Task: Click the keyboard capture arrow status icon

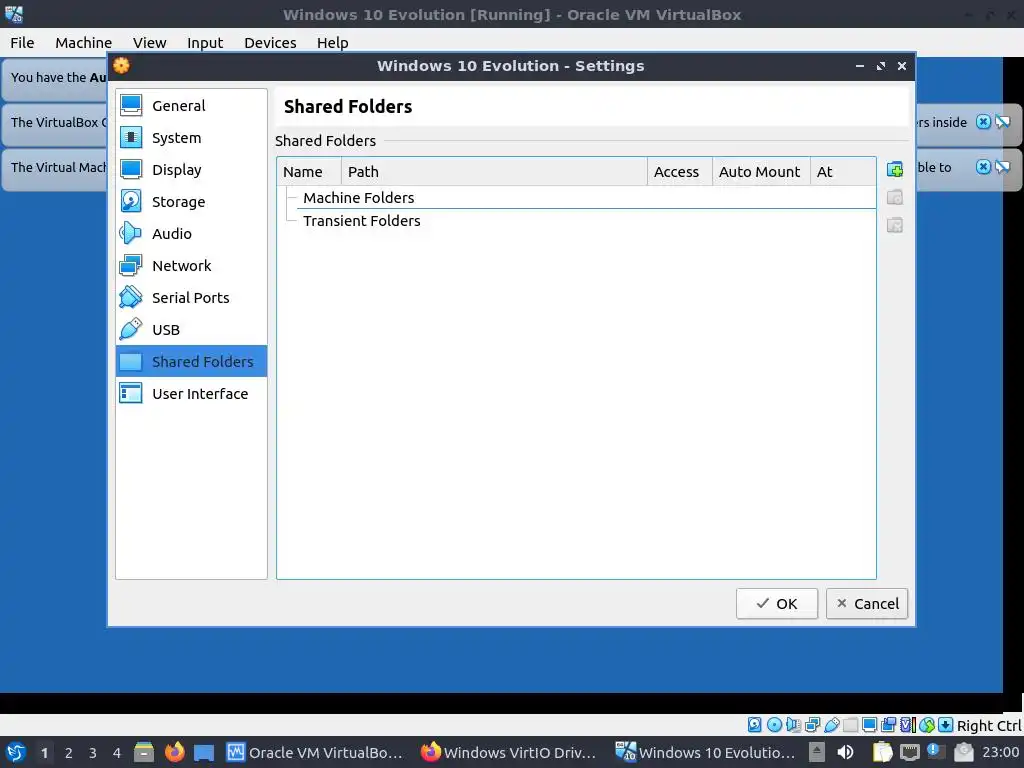Action: tap(946, 725)
